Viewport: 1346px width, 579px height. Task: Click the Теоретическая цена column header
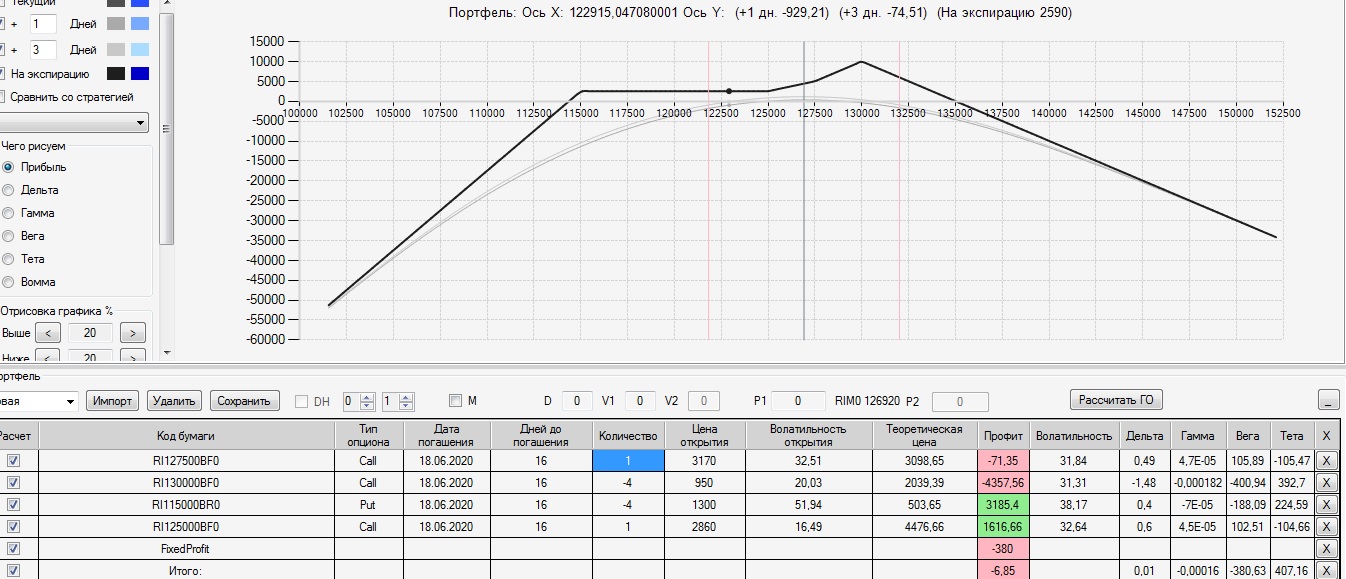pyautogui.click(x=924, y=435)
